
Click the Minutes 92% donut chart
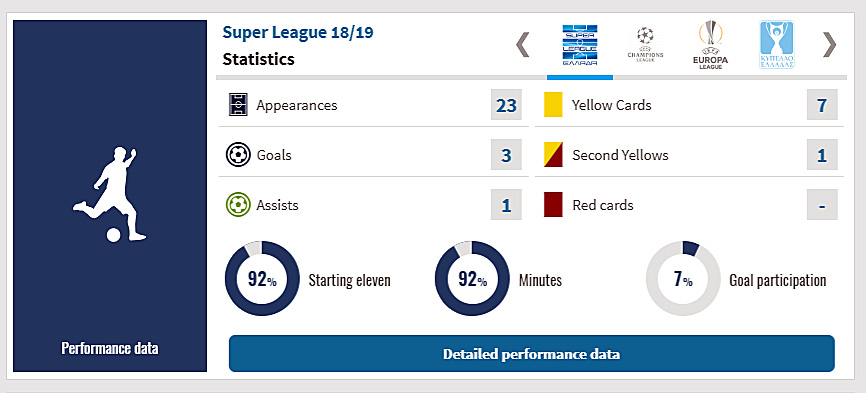click(x=472, y=279)
